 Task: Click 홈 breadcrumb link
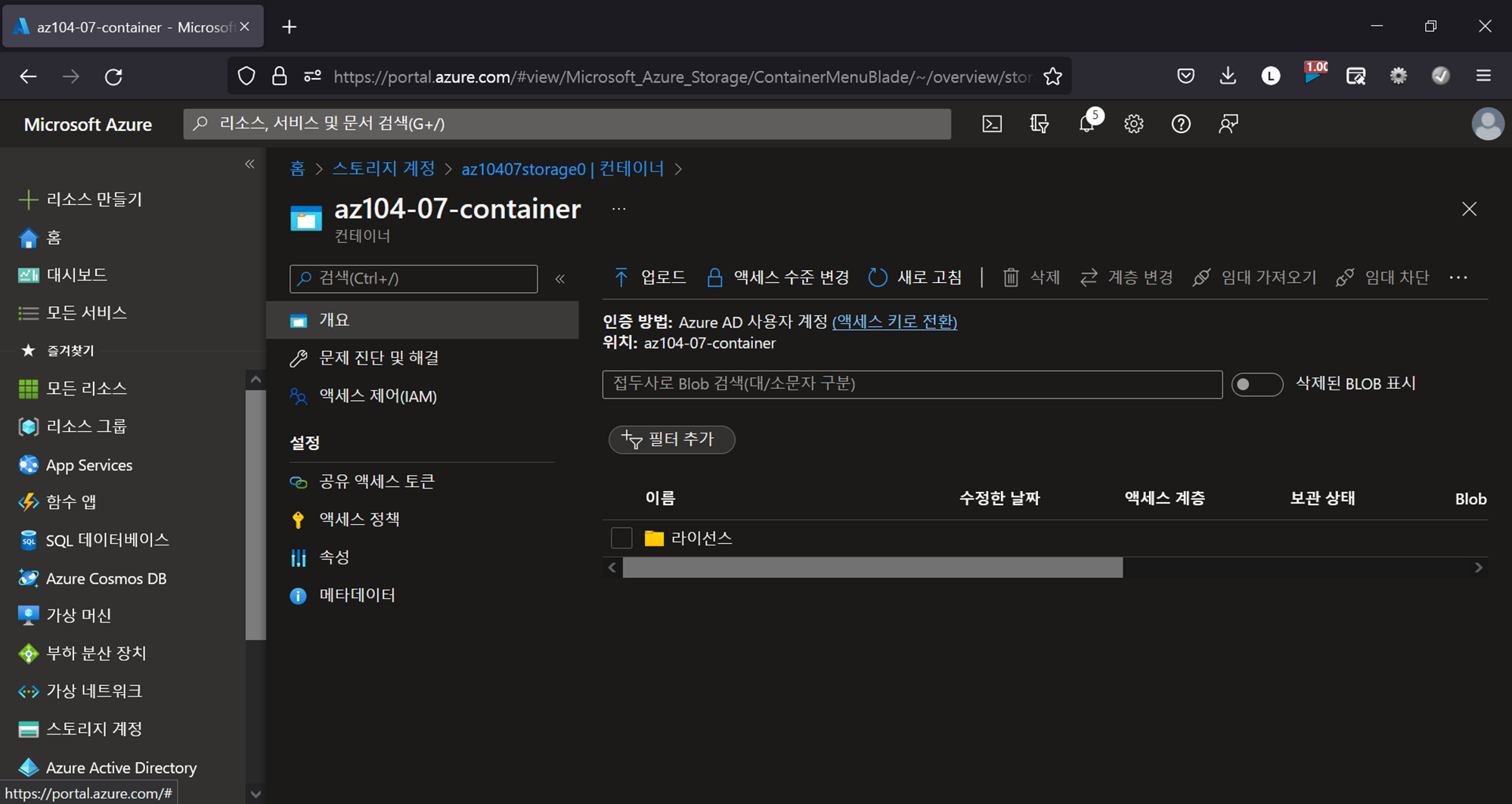click(x=297, y=169)
